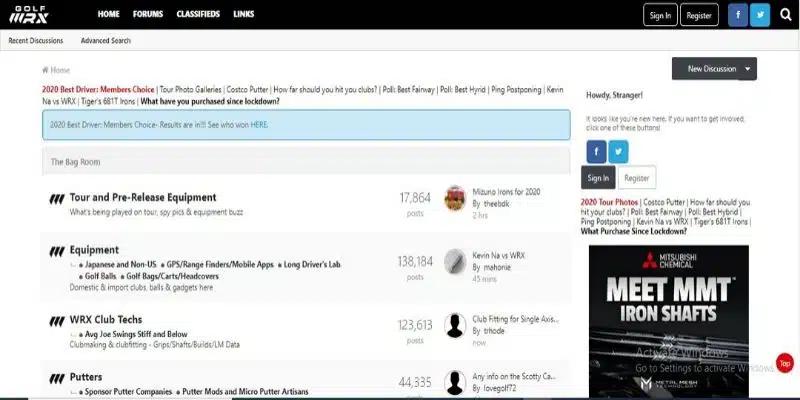Open Golf Balls subforum
Viewport: 800px width, 400px height.
click(101, 276)
